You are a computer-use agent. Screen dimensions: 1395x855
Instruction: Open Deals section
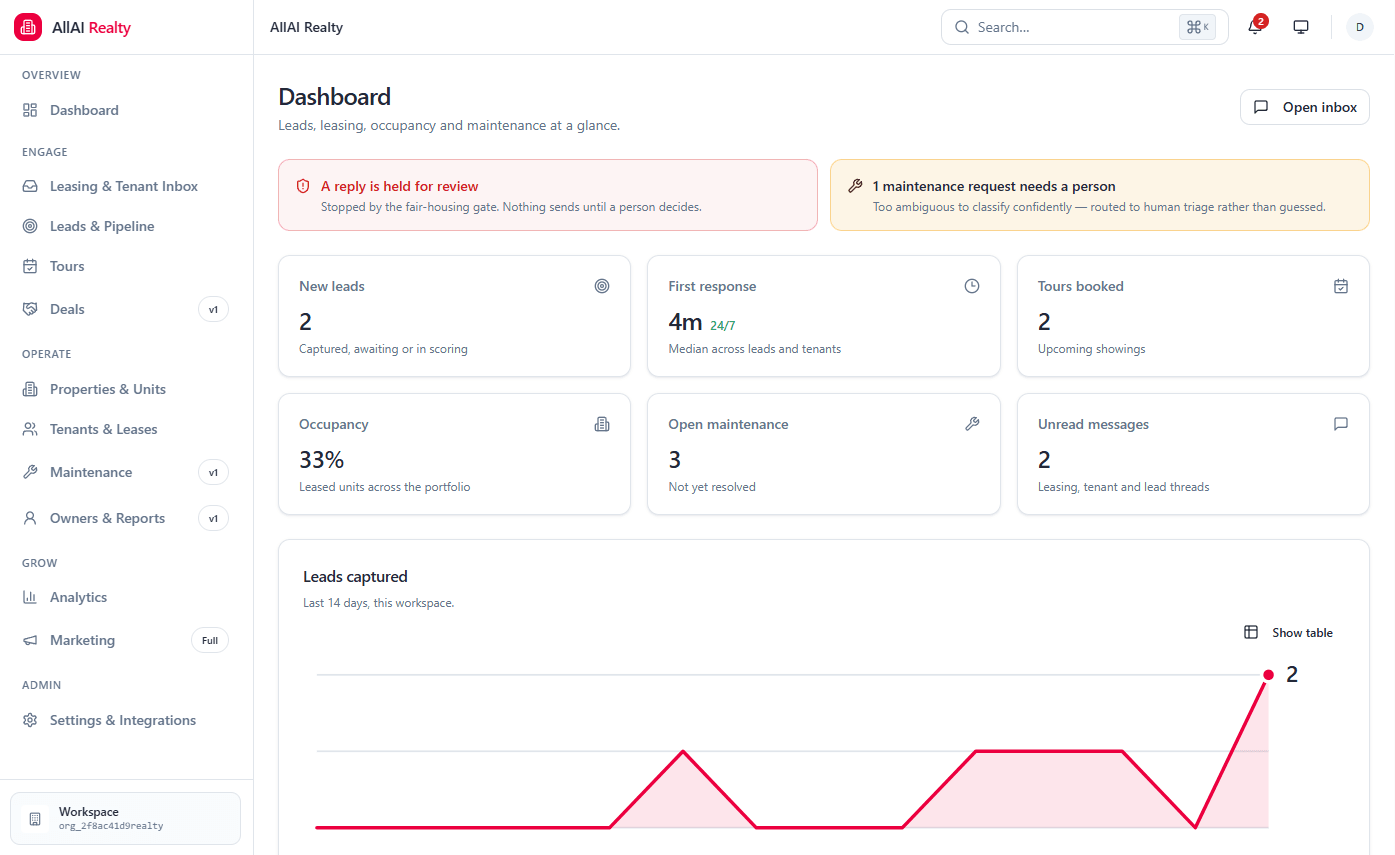127,309
